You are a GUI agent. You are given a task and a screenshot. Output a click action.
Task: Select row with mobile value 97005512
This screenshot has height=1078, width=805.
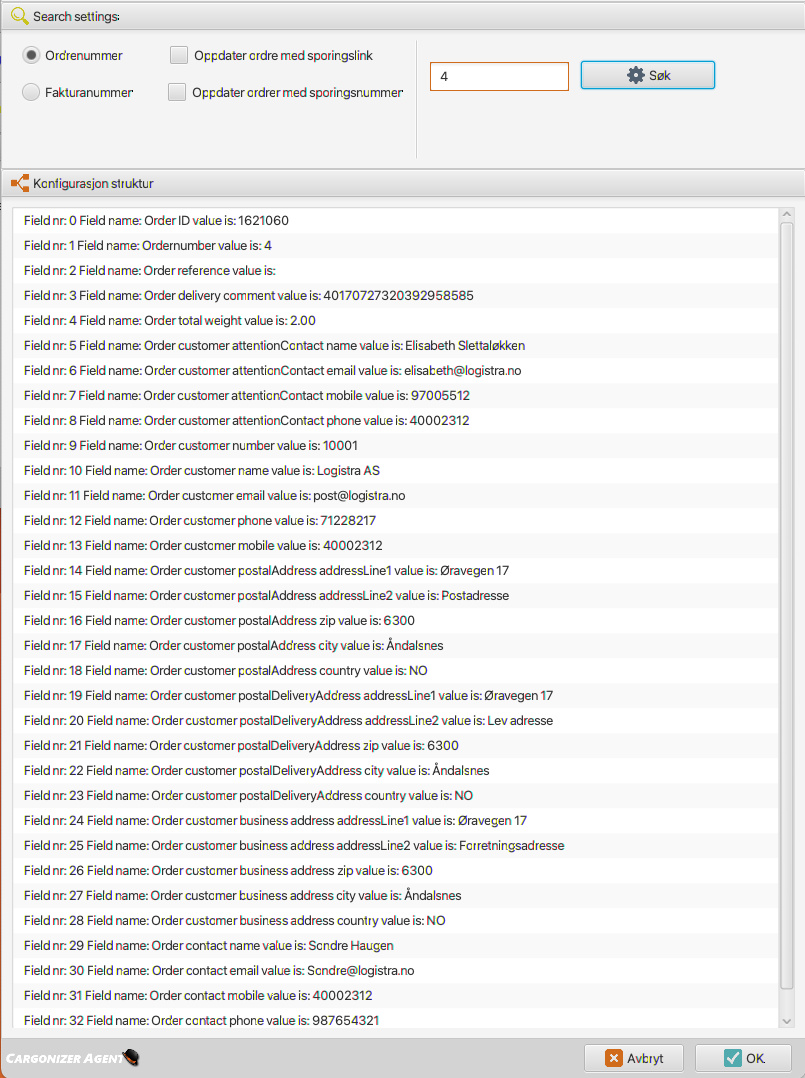coord(395,395)
